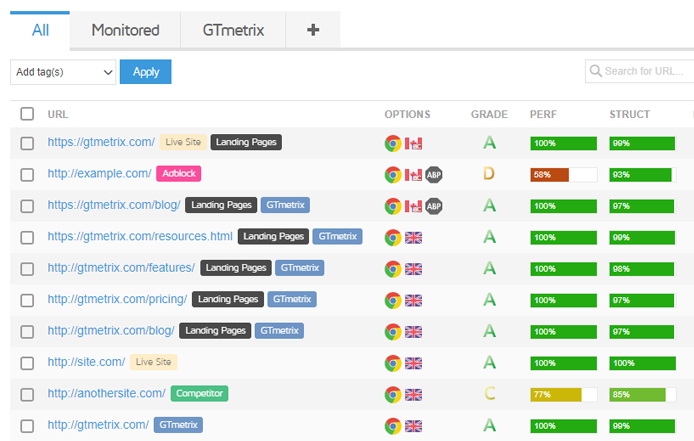Viewport: 694px width, 441px height.
Task: Click 58% performance bar for example.com
Action: tap(563, 175)
